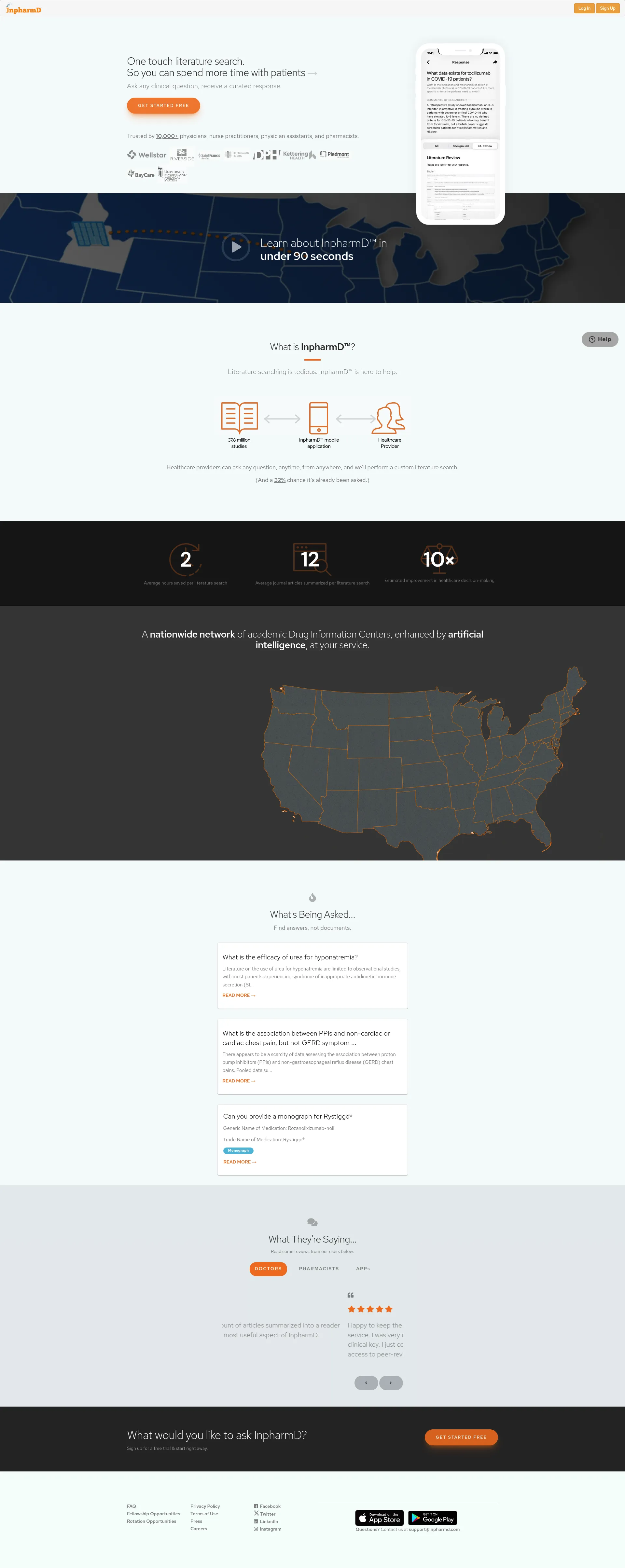Click the University of Maryland Medical System logo

(172, 175)
